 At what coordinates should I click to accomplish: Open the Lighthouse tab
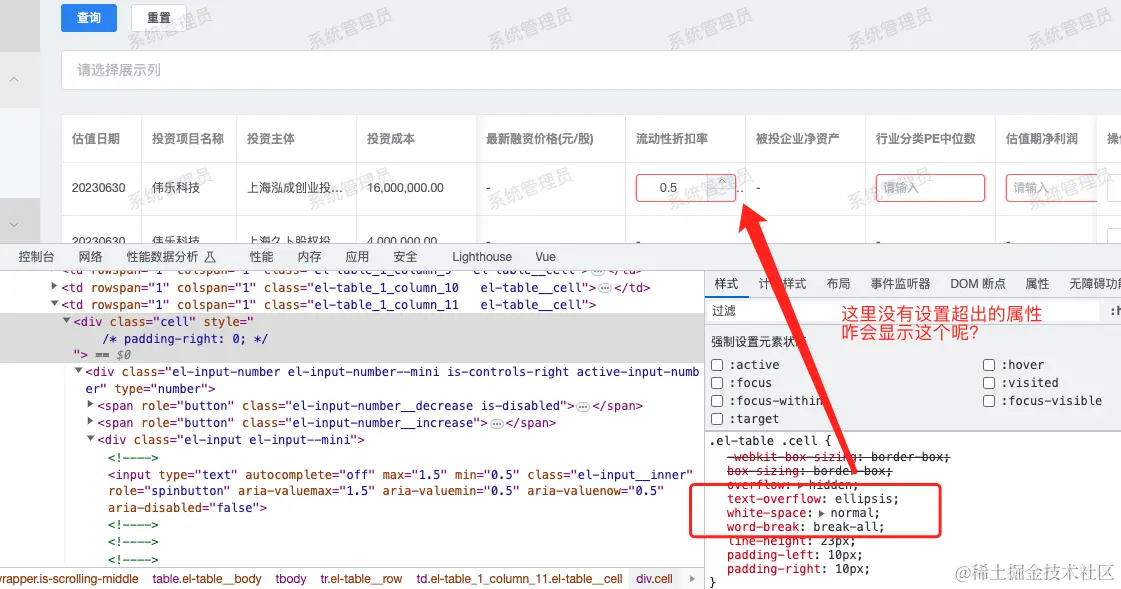click(x=482, y=257)
